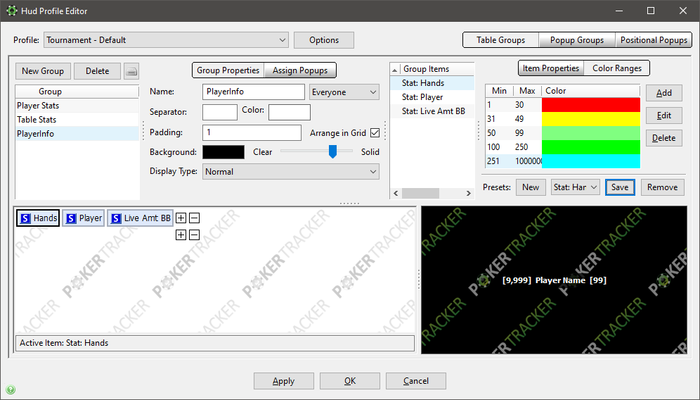Click the Cancel button

coord(416,381)
